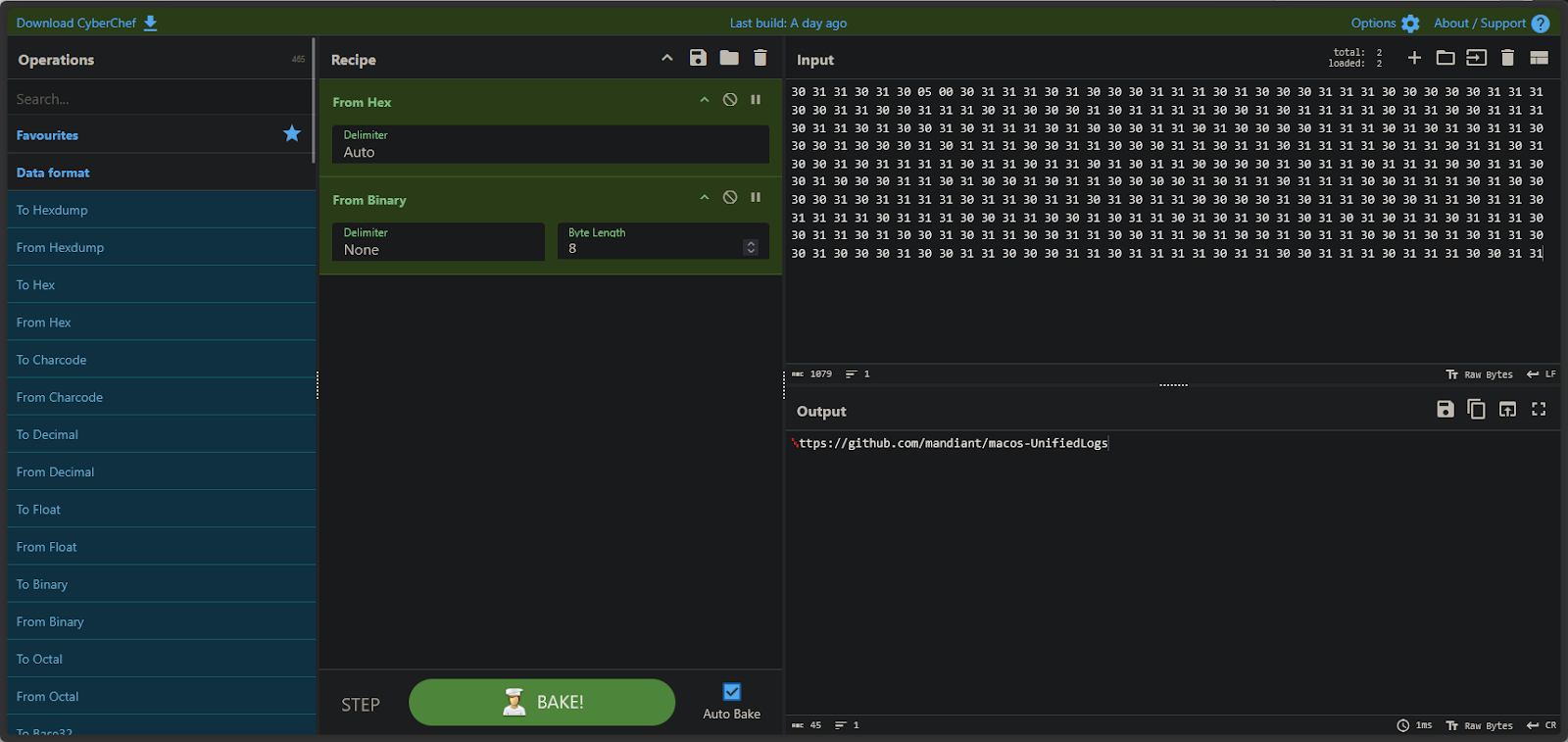Select To Charcode operation
Image resolution: width=1568 pixels, height=742 pixels.
click(x=162, y=360)
